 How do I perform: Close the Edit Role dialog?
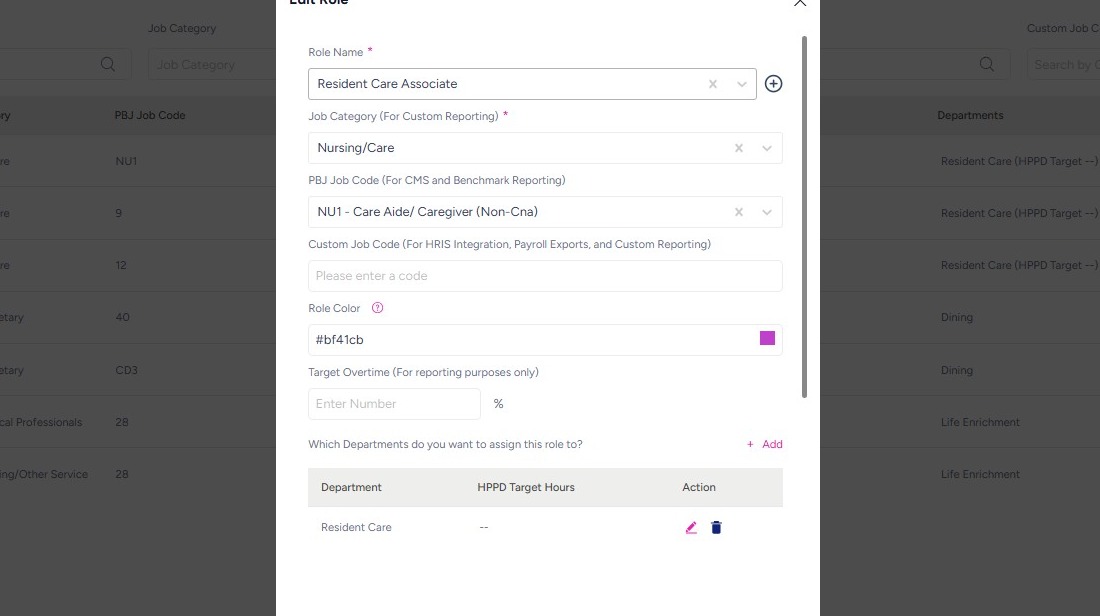pyautogui.click(x=799, y=3)
